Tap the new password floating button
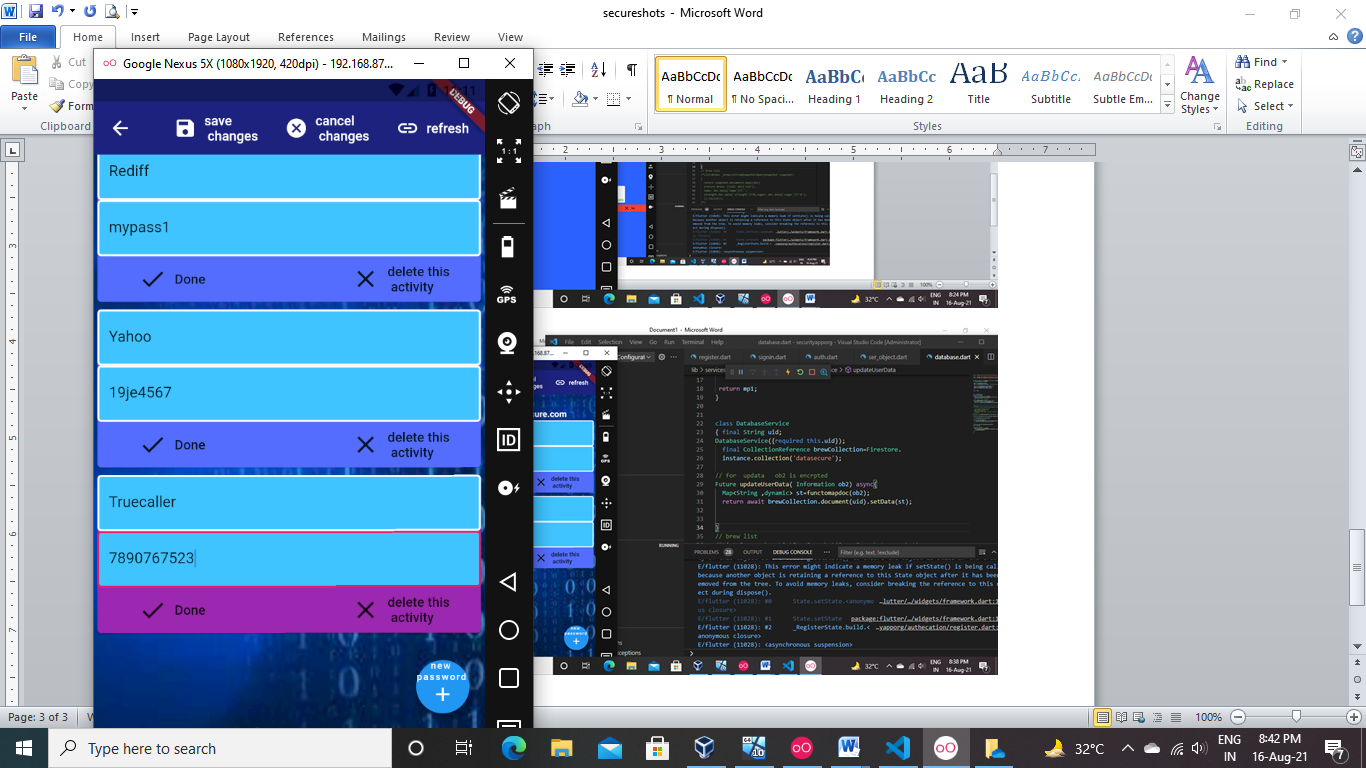 442,686
